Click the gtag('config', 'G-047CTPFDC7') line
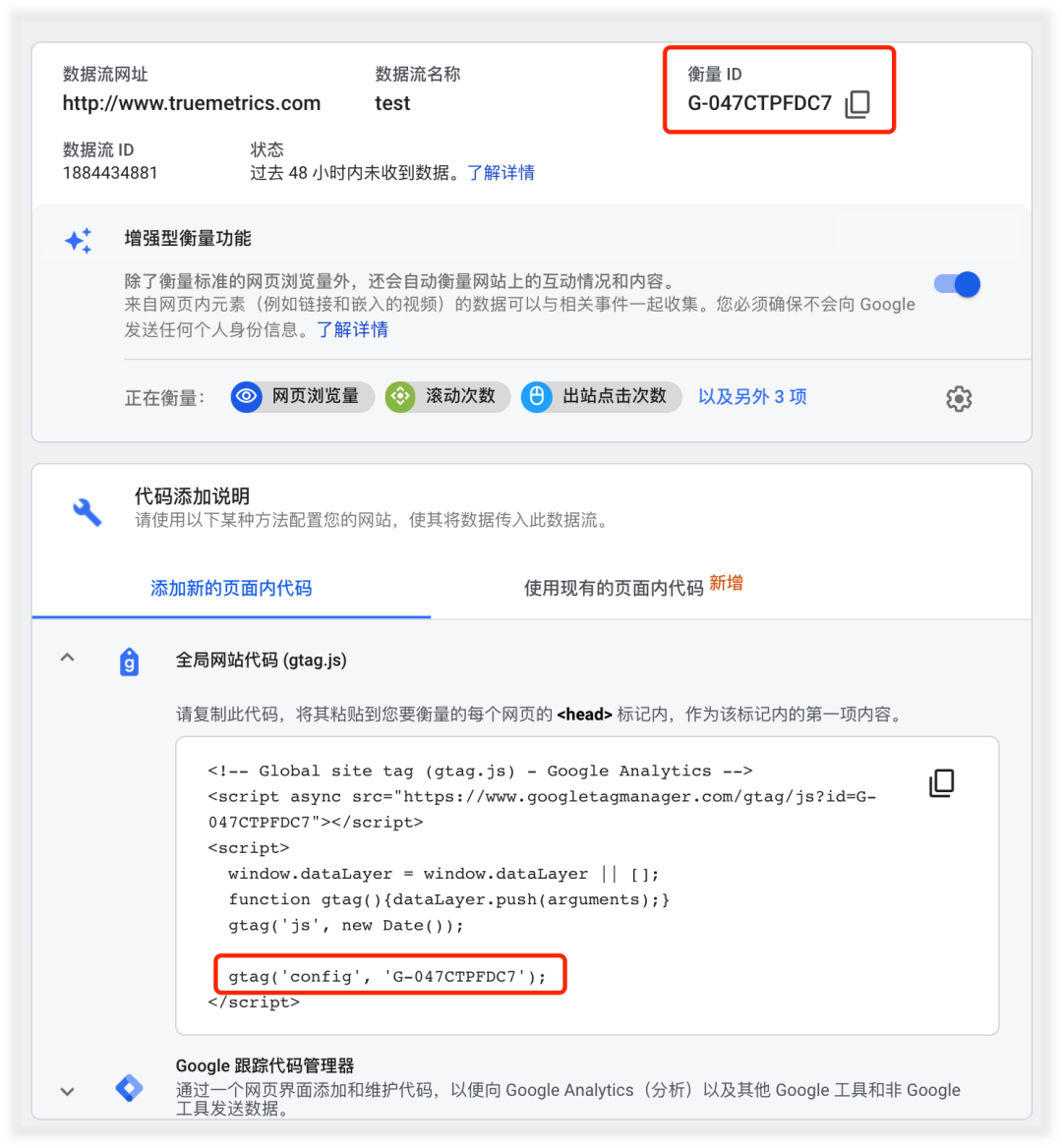Viewport: 1062px width, 1148px height. click(387, 977)
